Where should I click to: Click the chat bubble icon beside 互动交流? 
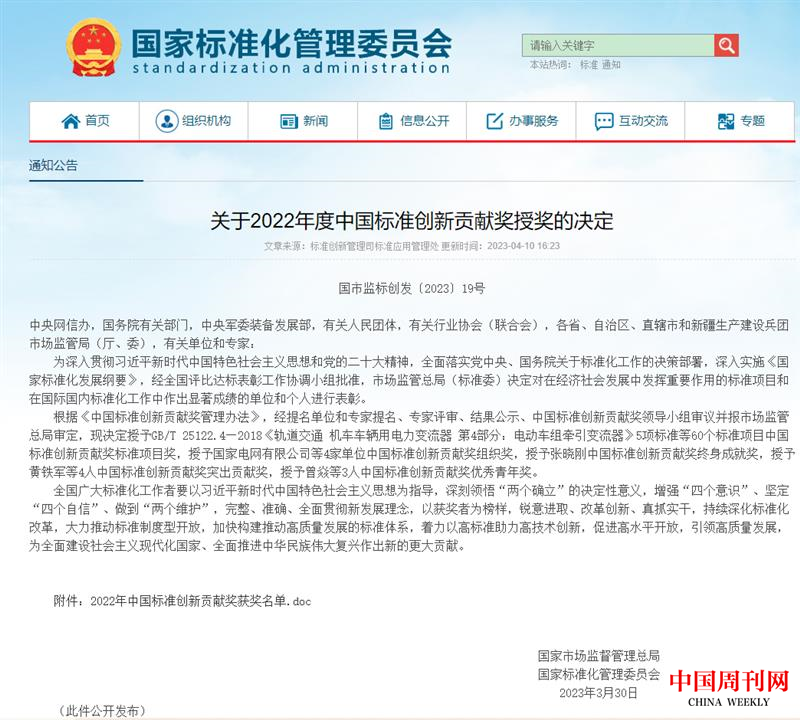pos(604,121)
